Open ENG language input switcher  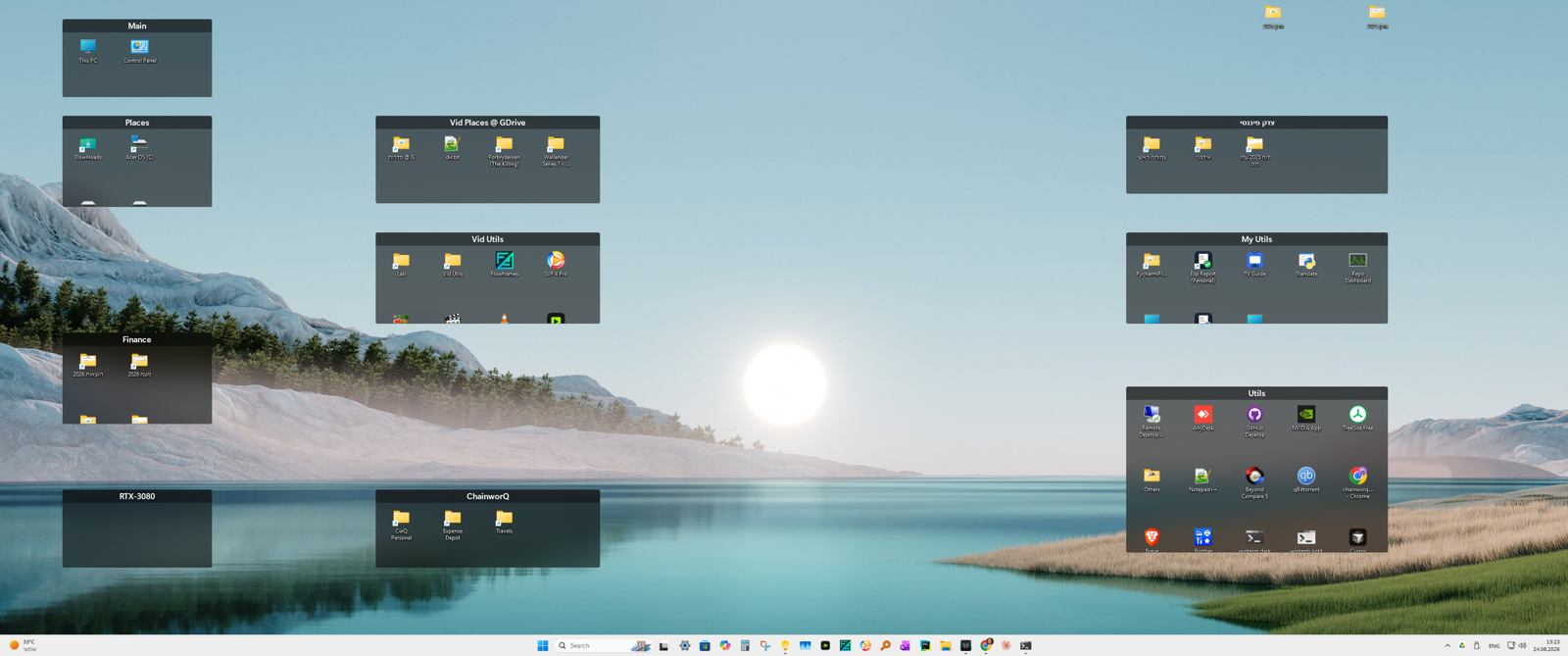(x=1494, y=645)
